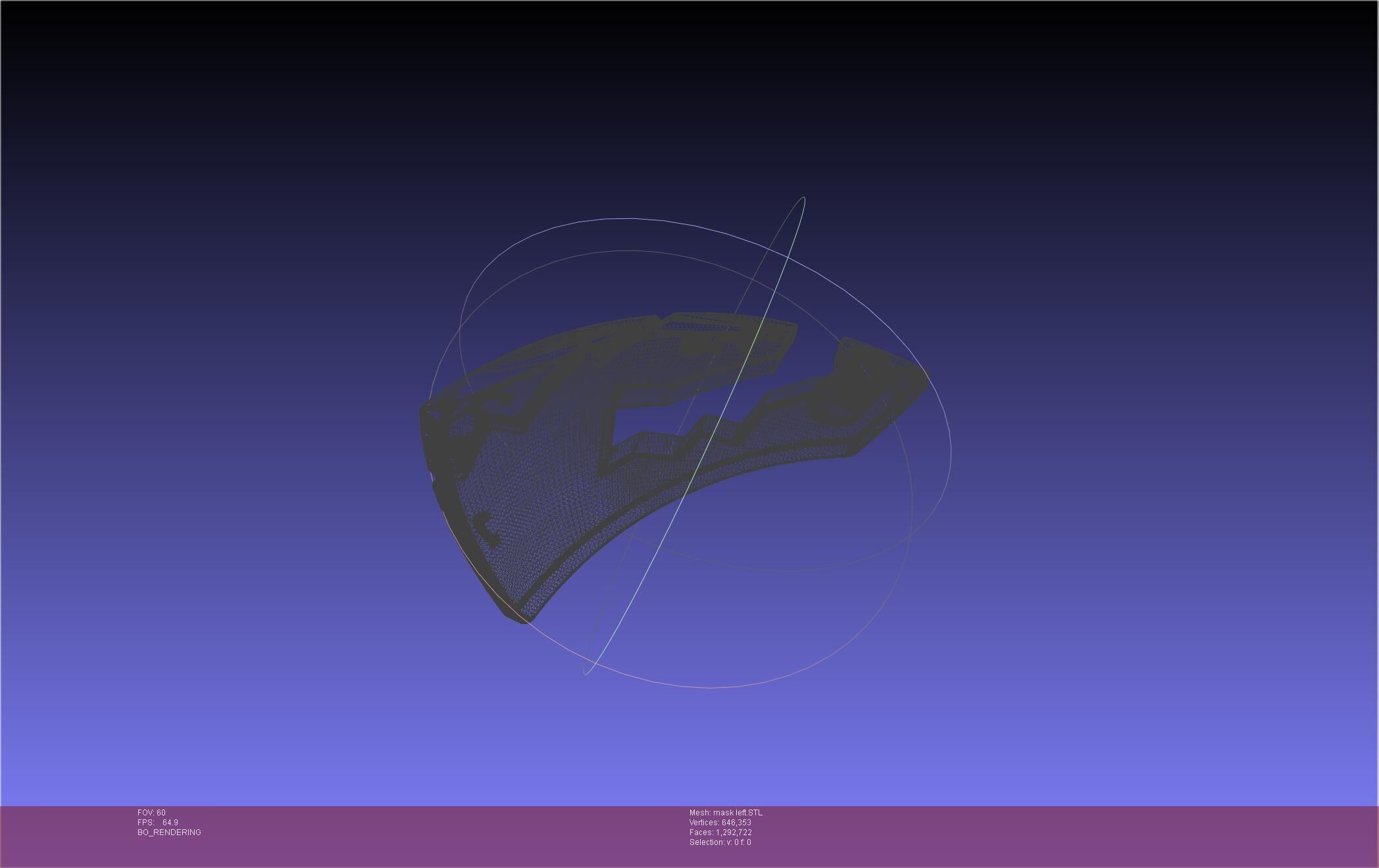Viewport: 1379px width, 868px height.
Task: Click the tall narrow green trackball ellipse top
Action: click(x=803, y=198)
